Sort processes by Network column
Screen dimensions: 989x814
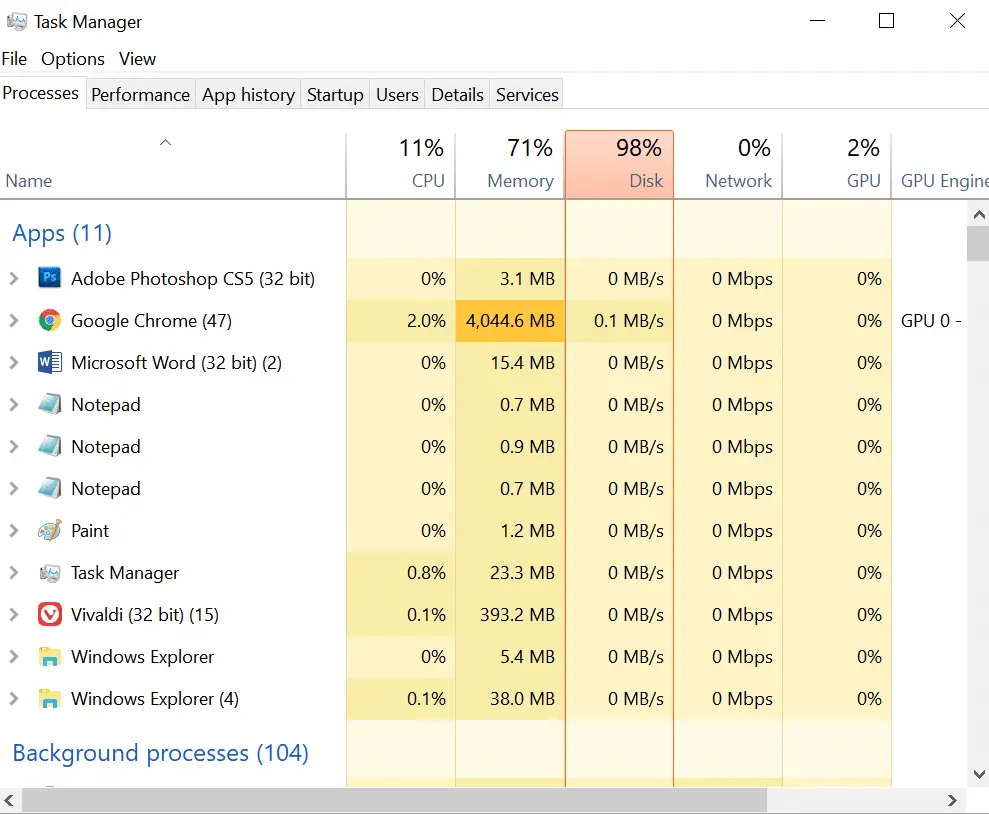coord(728,165)
